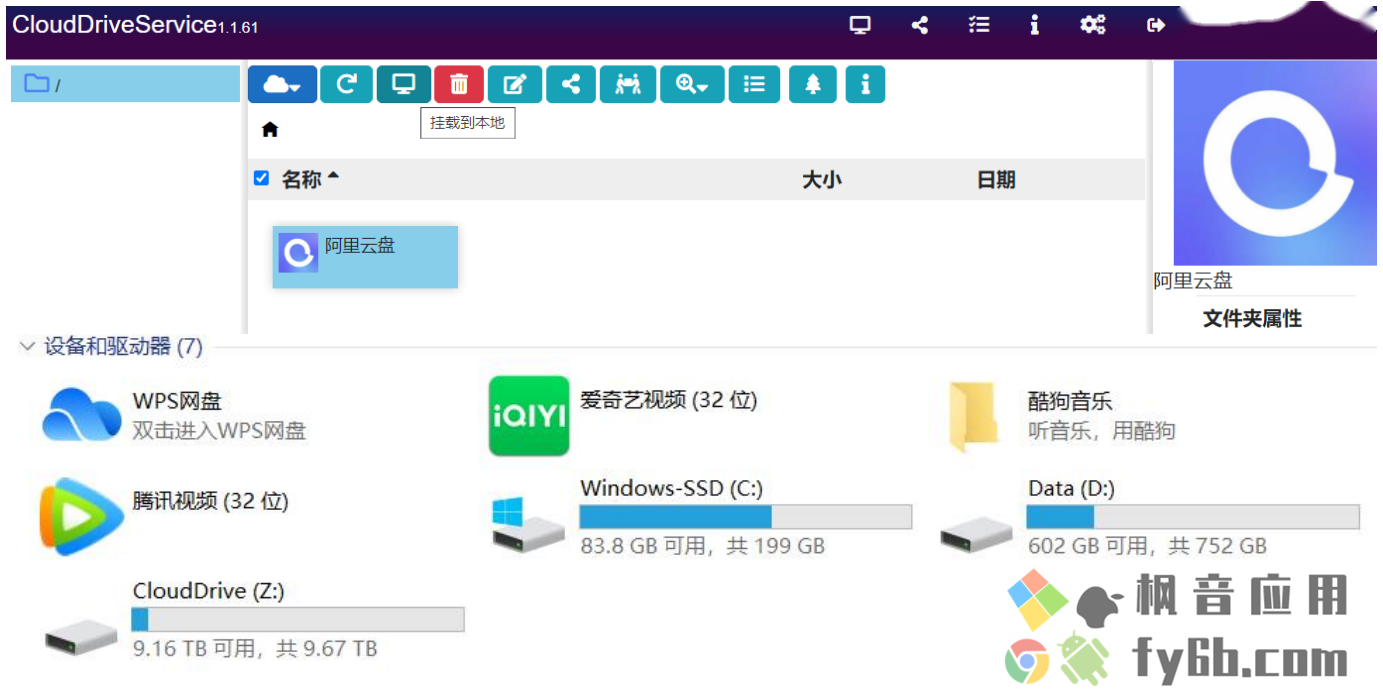Click the 阿里云盘 label below the large preview
The width and height of the screenshot is (1383, 700).
pos(1193,281)
